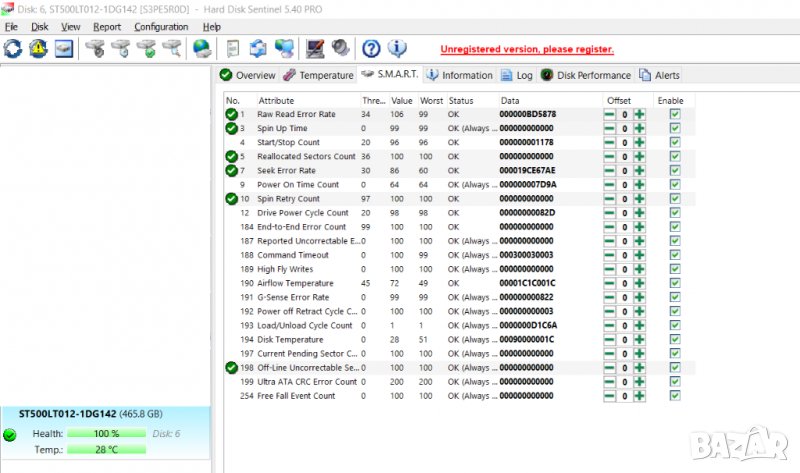Decrease the offset for Reallocated Sectors Count
Viewport: 800px width, 473px height.
[610, 157]
